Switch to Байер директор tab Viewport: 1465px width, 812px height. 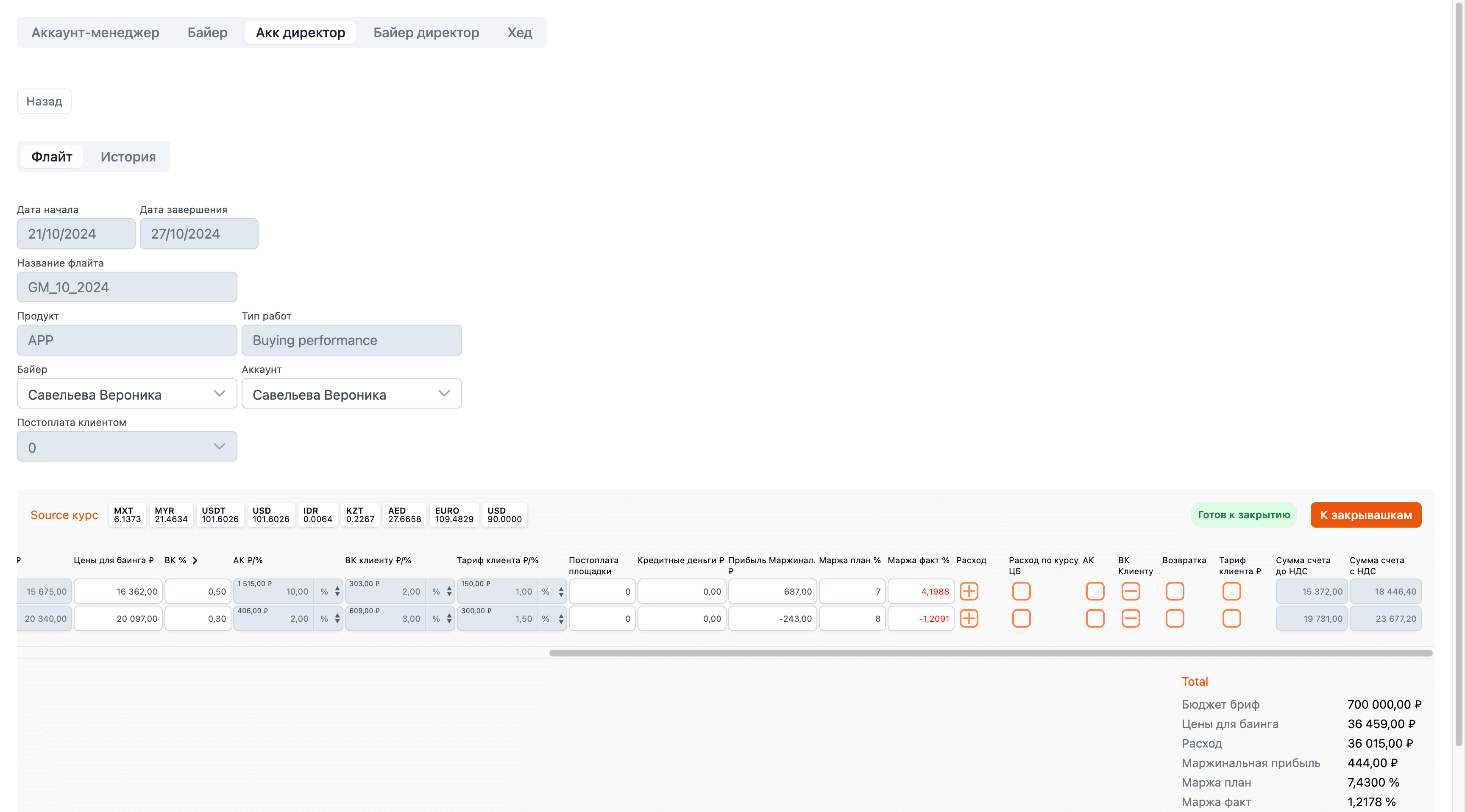426,32
